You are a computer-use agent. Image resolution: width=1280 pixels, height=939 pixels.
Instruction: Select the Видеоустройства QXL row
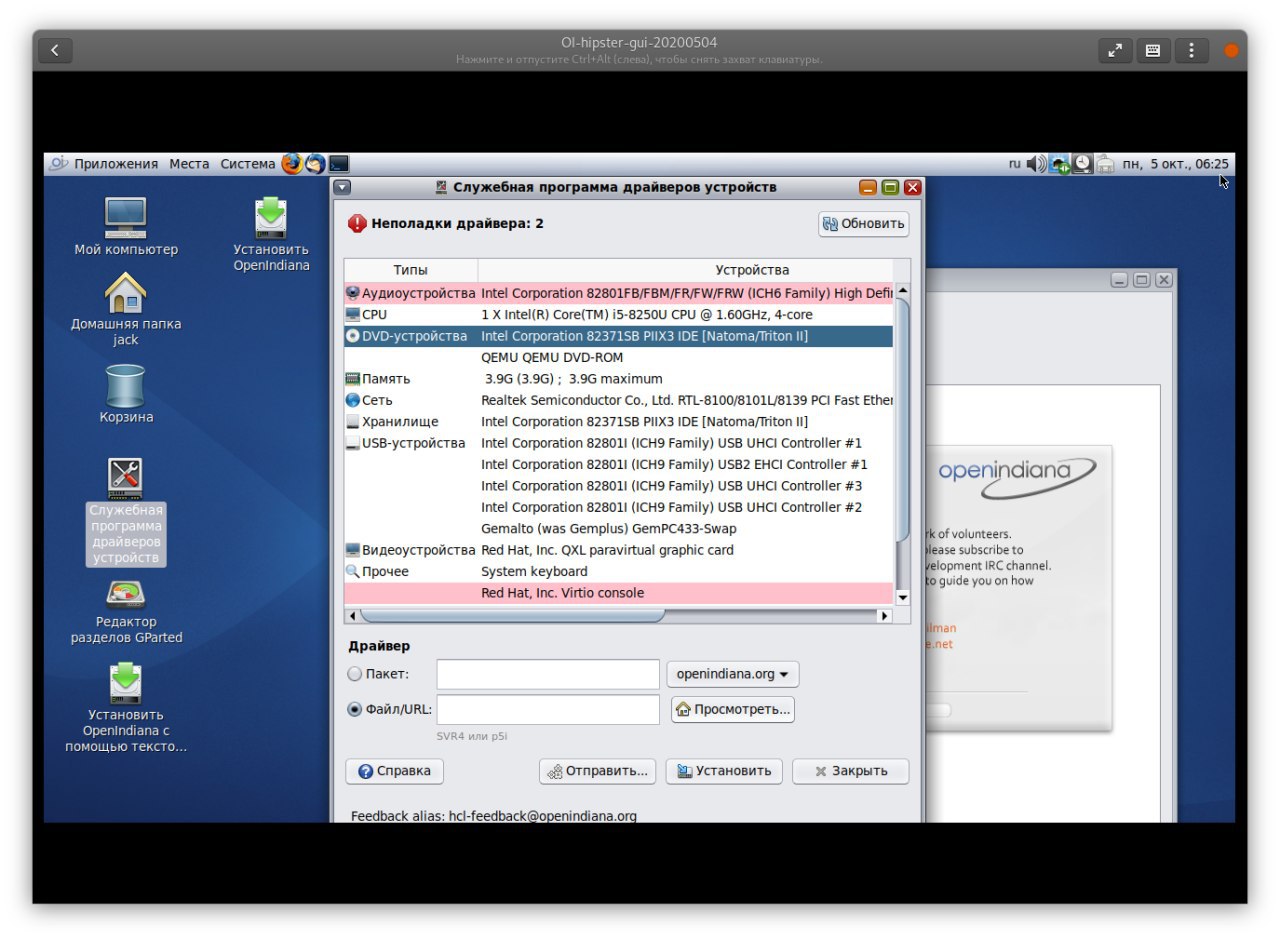coord(618,550)
